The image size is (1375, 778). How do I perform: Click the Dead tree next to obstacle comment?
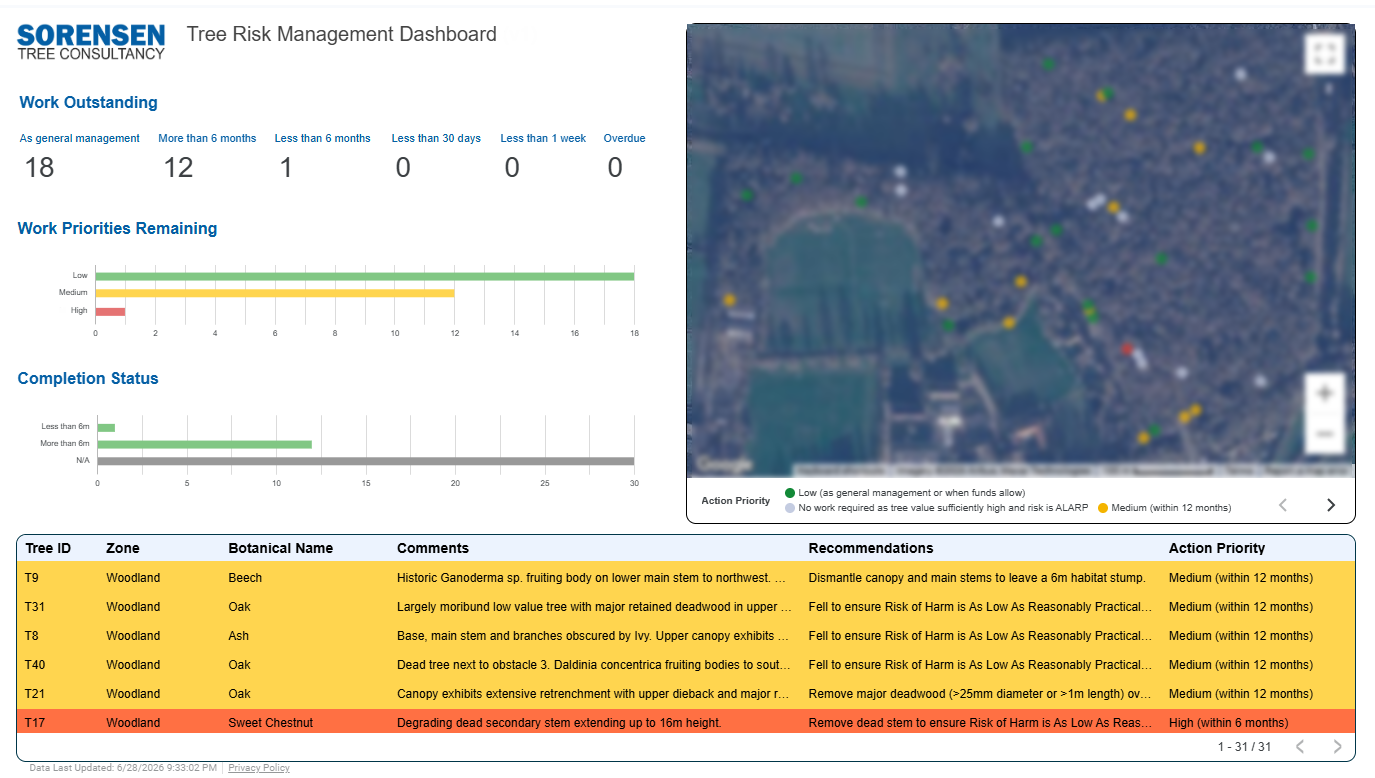click(x=591, y=665)
